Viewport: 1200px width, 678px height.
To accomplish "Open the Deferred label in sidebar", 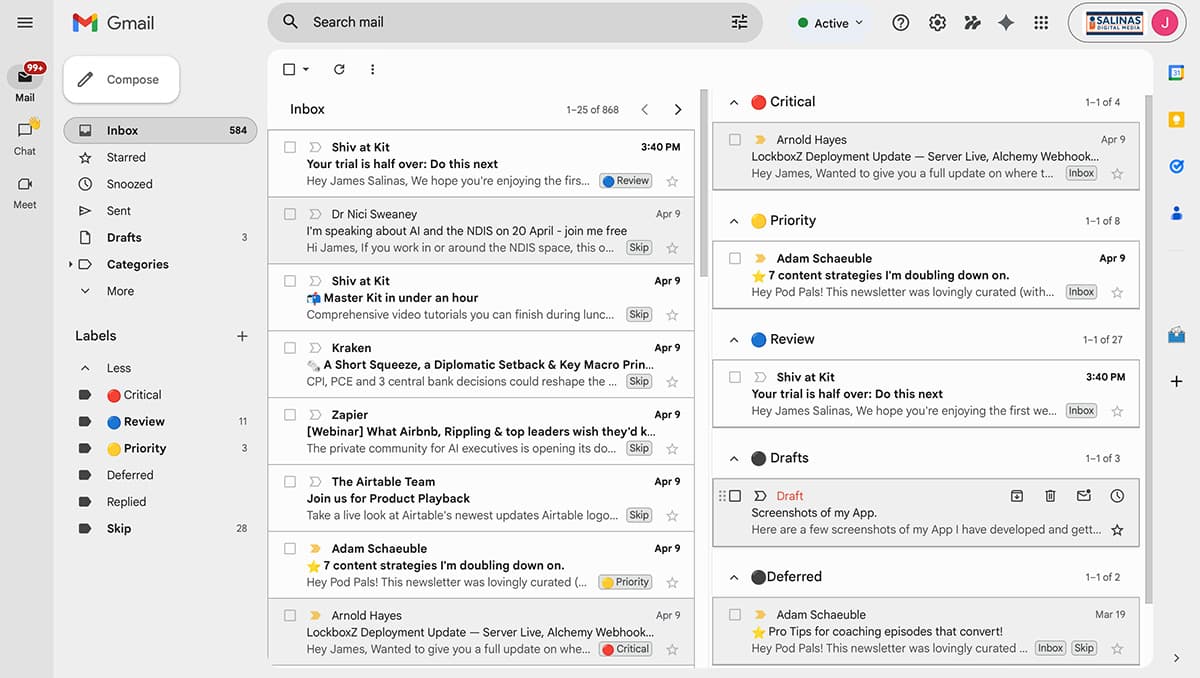I will [160, 475].
